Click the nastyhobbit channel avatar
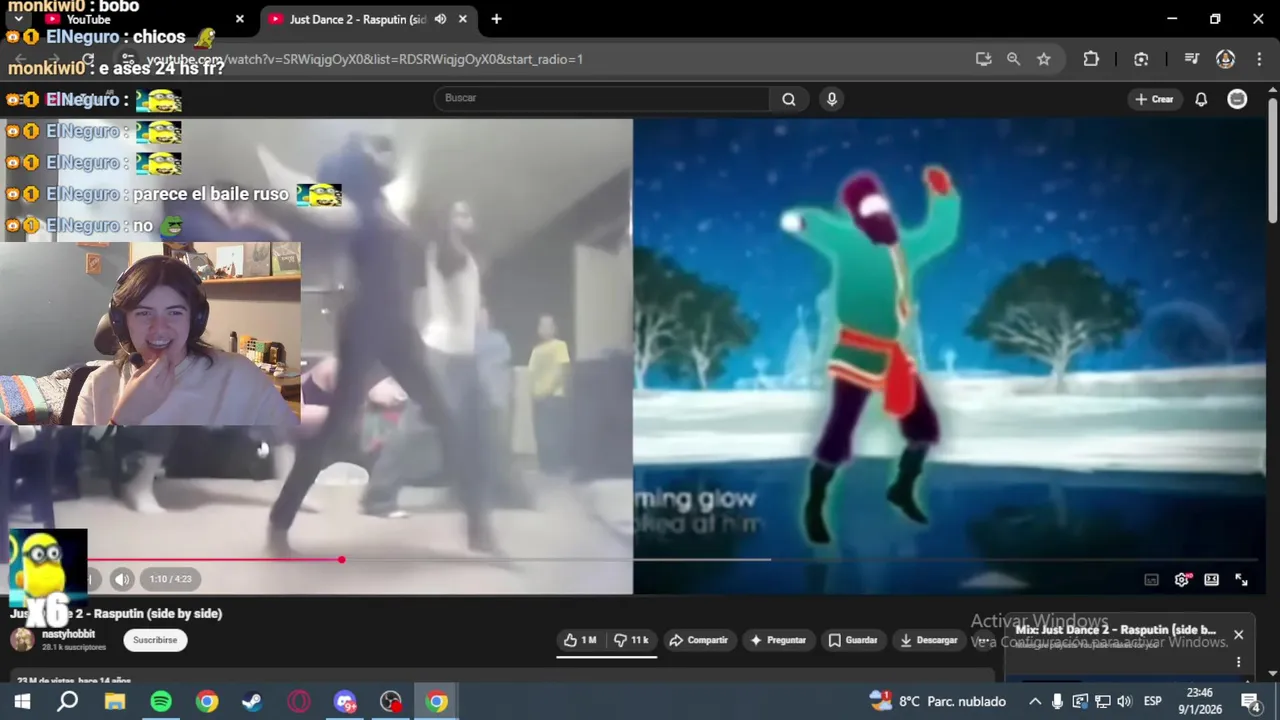This screenshot has width=1280, height=720. (x=22, y=640)
